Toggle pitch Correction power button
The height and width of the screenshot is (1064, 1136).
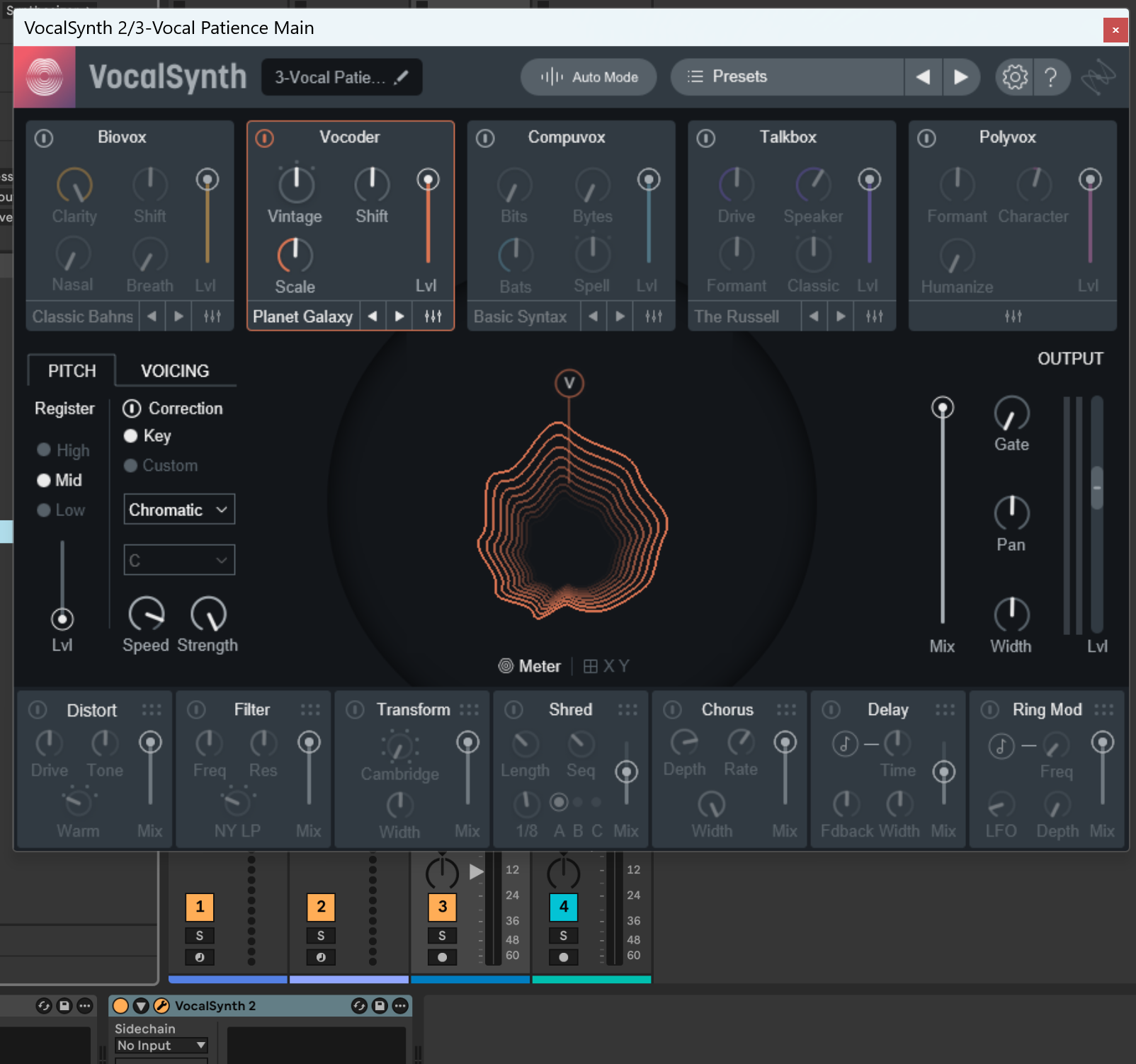[x=132, y=408]
